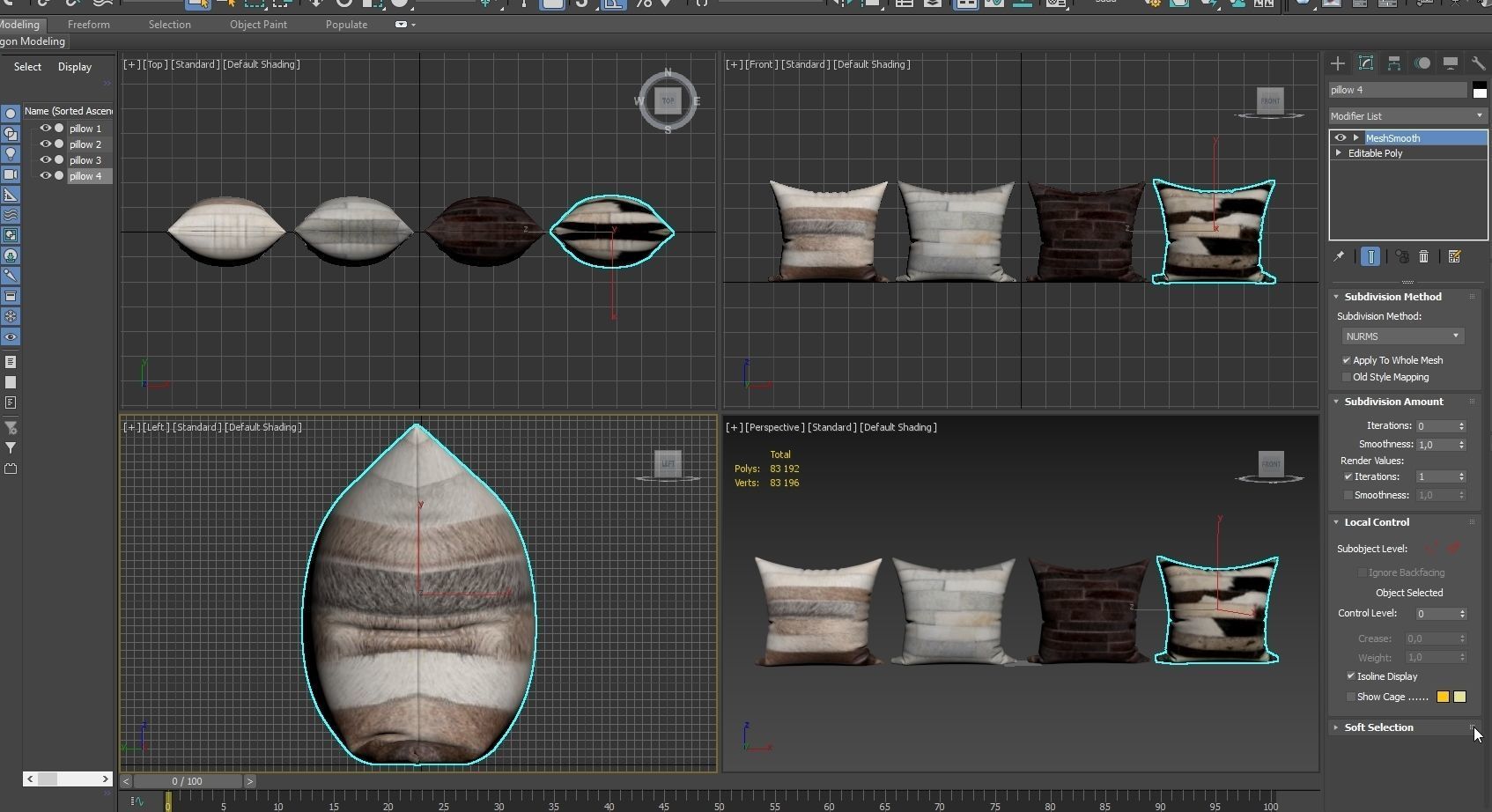This screenshot has height=812, width=1492.
Task: Open the Modifier List dropdown
Action: [x=1407, y=116]
